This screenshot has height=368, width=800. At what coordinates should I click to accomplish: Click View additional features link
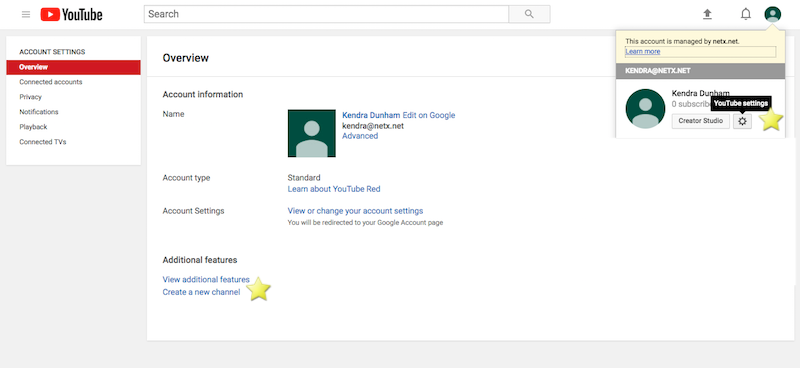(206, 280)
